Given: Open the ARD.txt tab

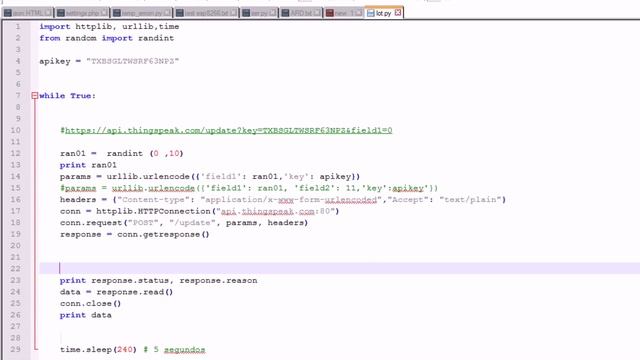Looking at the screenshot, I should tap(301, 13).
